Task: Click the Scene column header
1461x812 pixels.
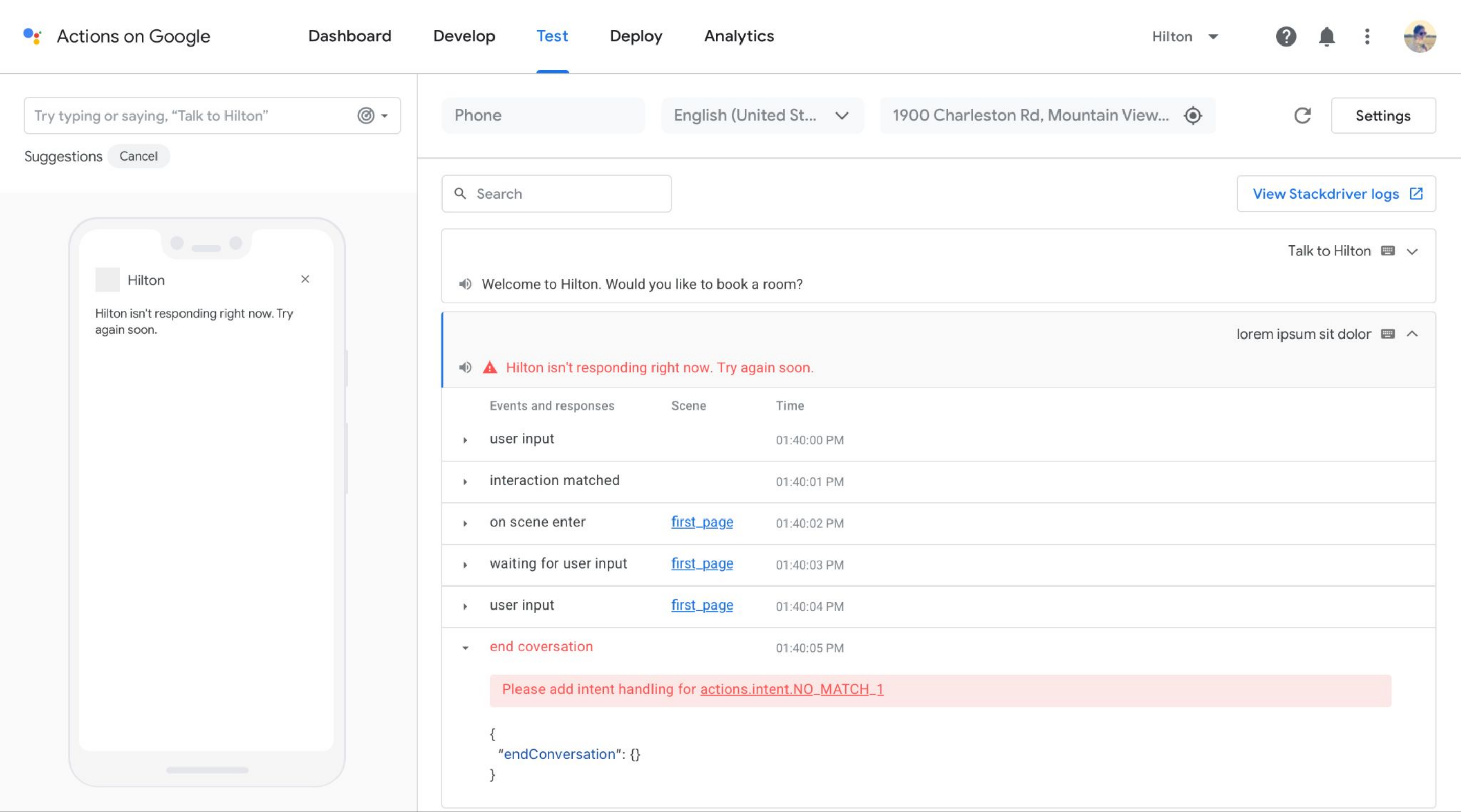Action: coord(688,406)
